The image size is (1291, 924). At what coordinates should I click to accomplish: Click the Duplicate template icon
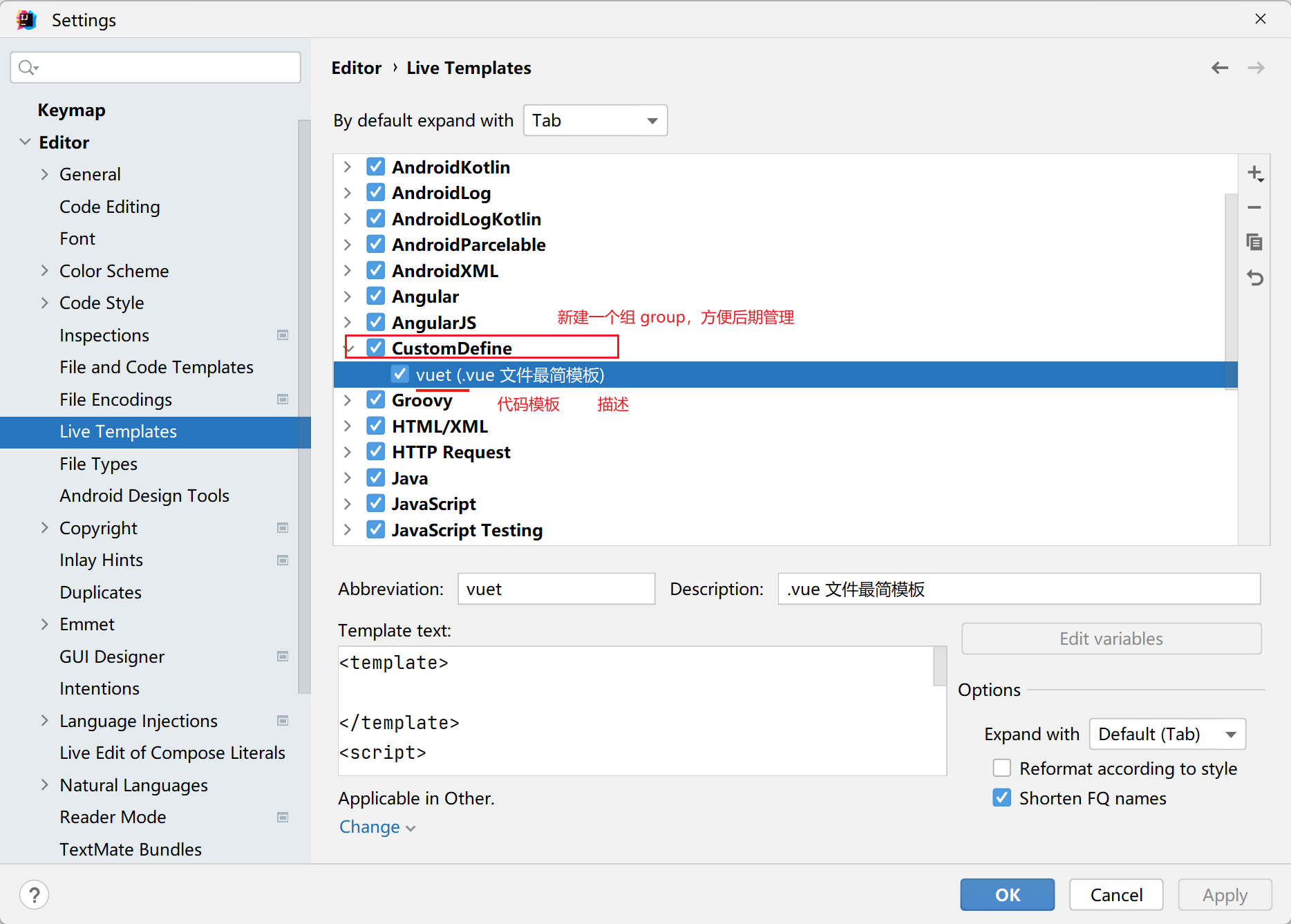click(1254, 243)
